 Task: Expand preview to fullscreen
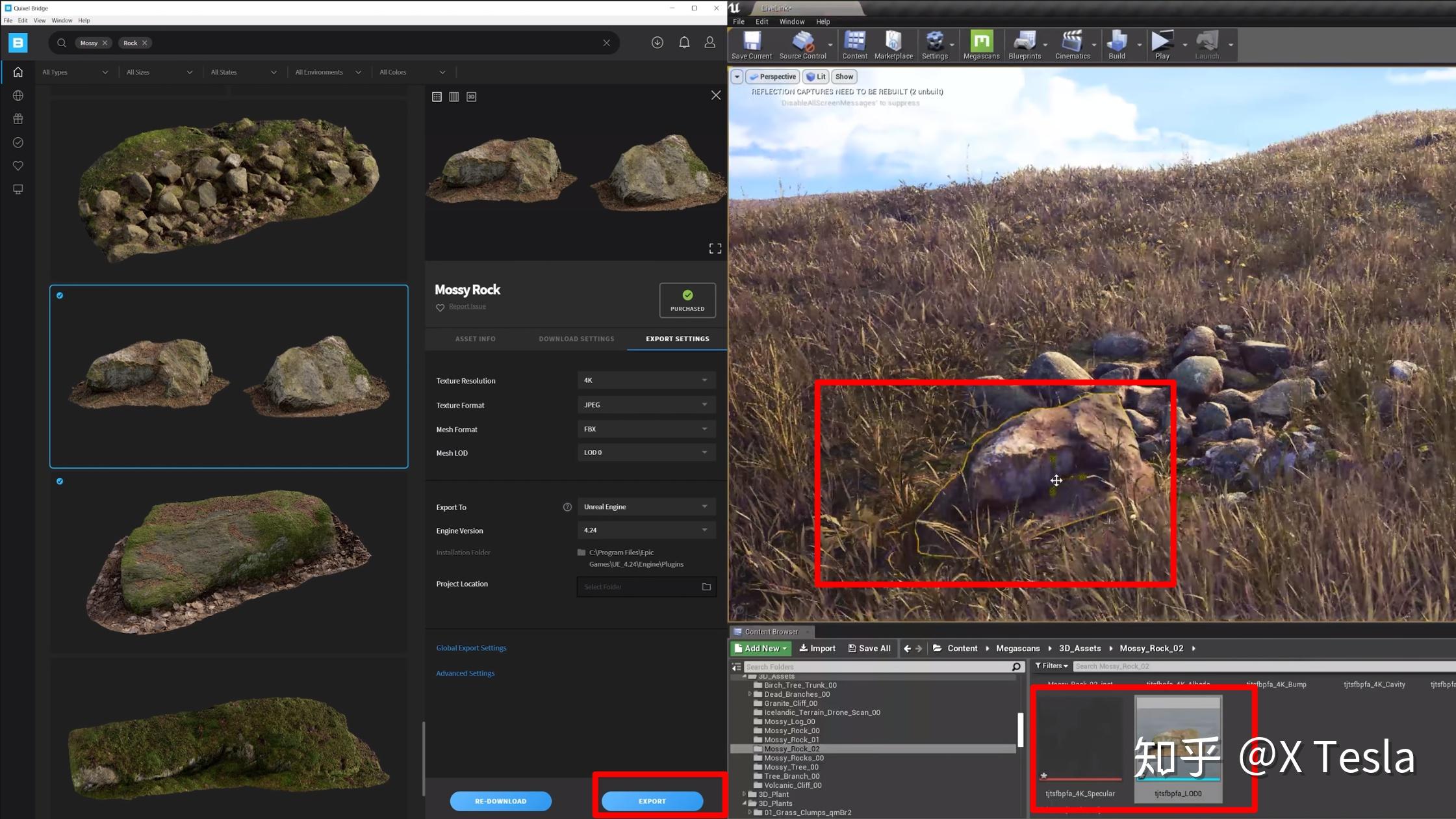(x=715, y=248)
